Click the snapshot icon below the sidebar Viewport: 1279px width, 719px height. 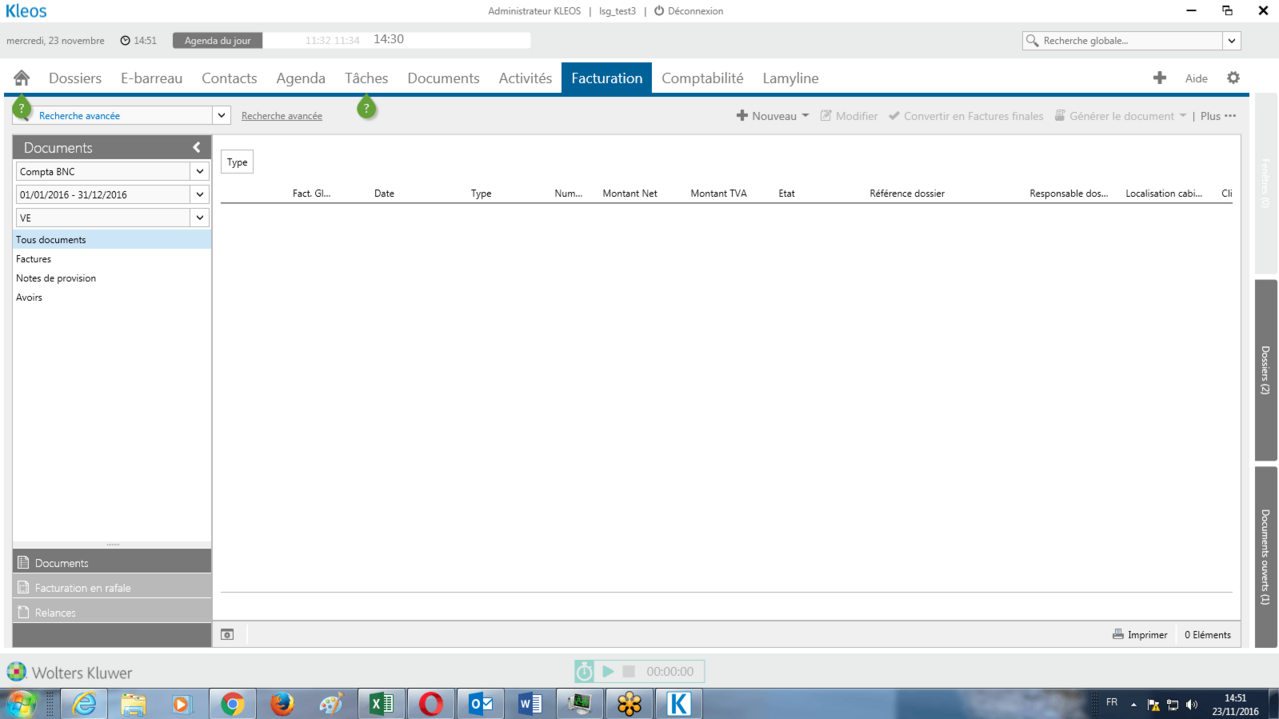[x=227, y=635]
